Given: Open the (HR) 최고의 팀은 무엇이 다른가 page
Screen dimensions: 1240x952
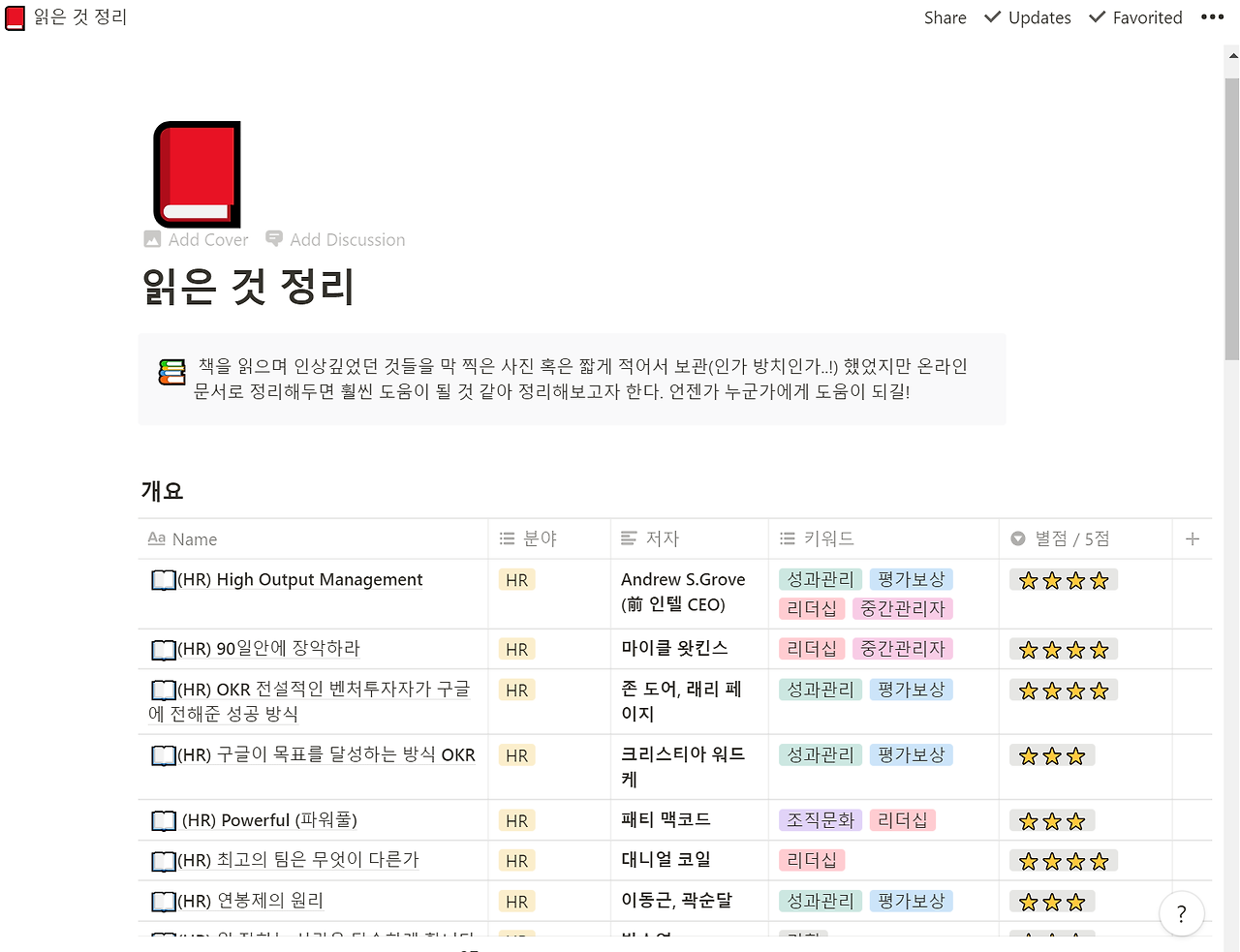Looking at the screenshot, I should 298,861.
